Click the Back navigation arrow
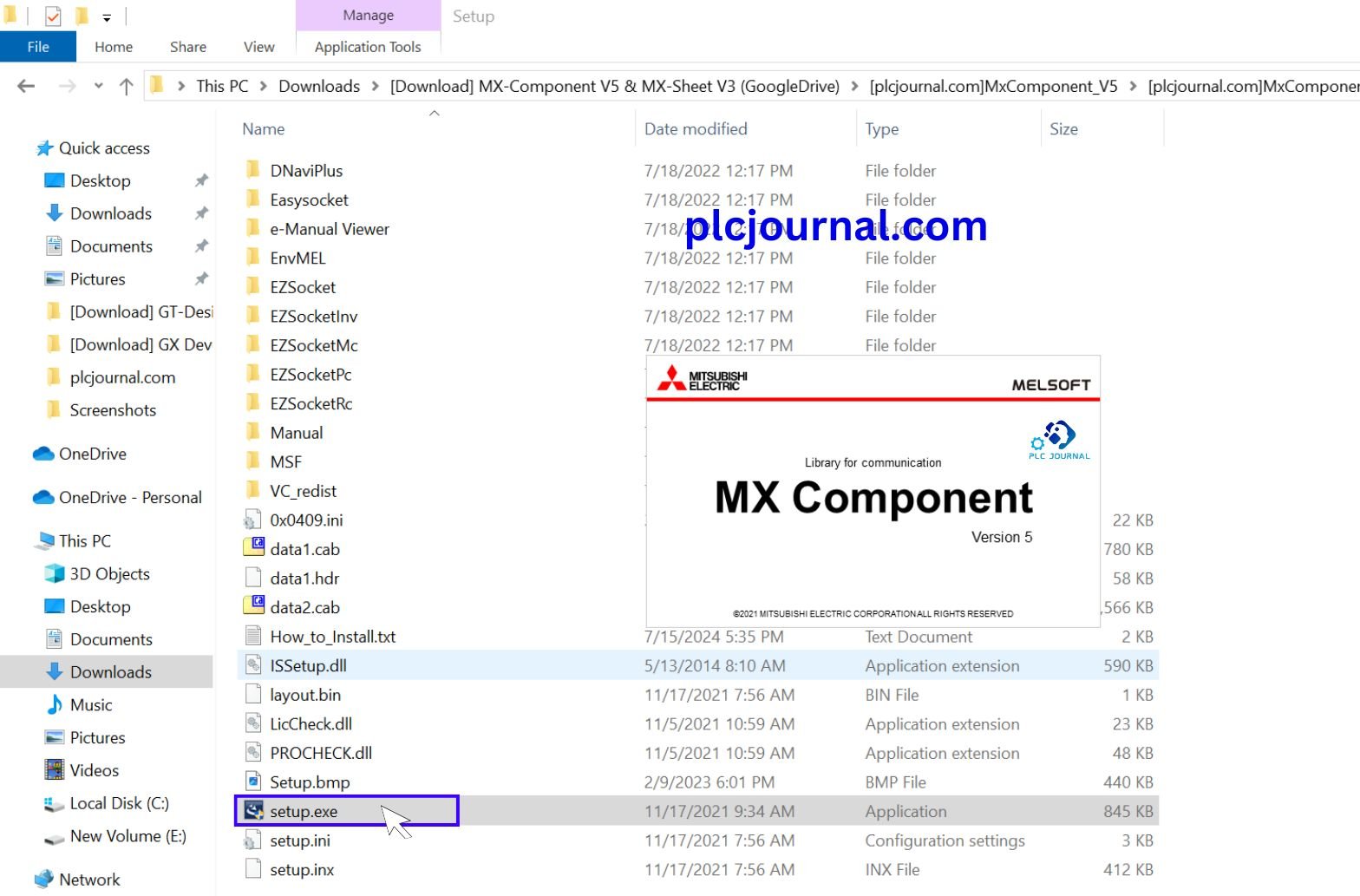 point(27,86)
